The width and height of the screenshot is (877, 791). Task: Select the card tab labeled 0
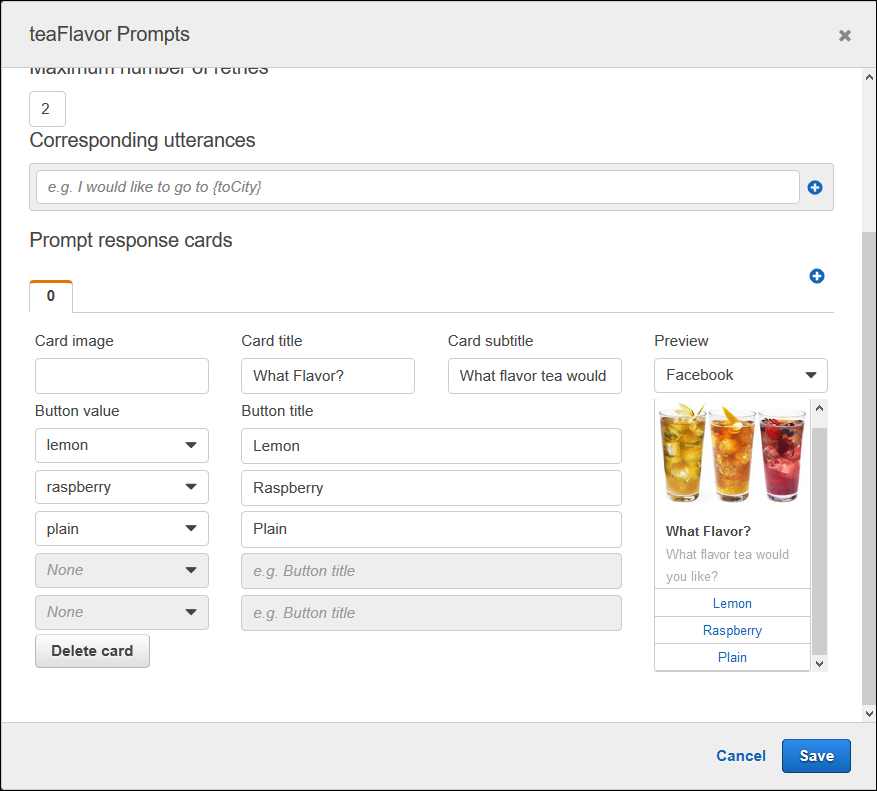50,296
